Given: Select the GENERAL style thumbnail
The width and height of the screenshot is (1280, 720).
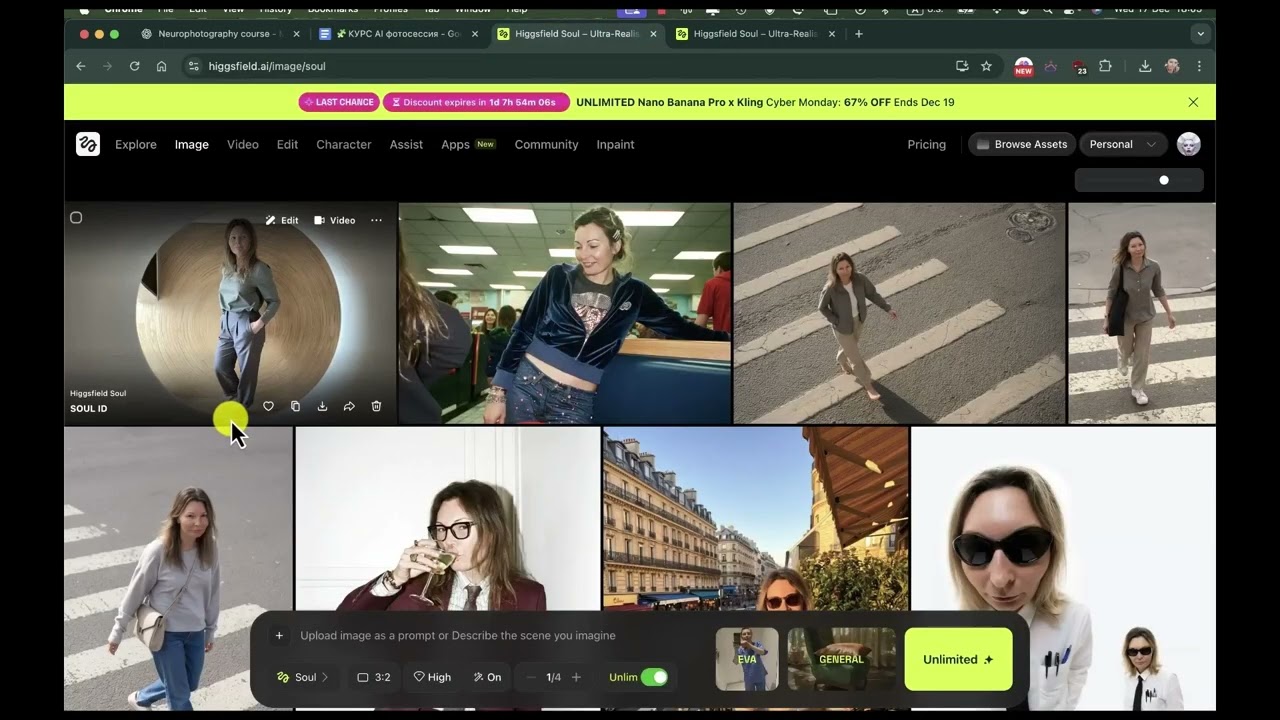Looking at the screenshot, I should tap(841, 659).
